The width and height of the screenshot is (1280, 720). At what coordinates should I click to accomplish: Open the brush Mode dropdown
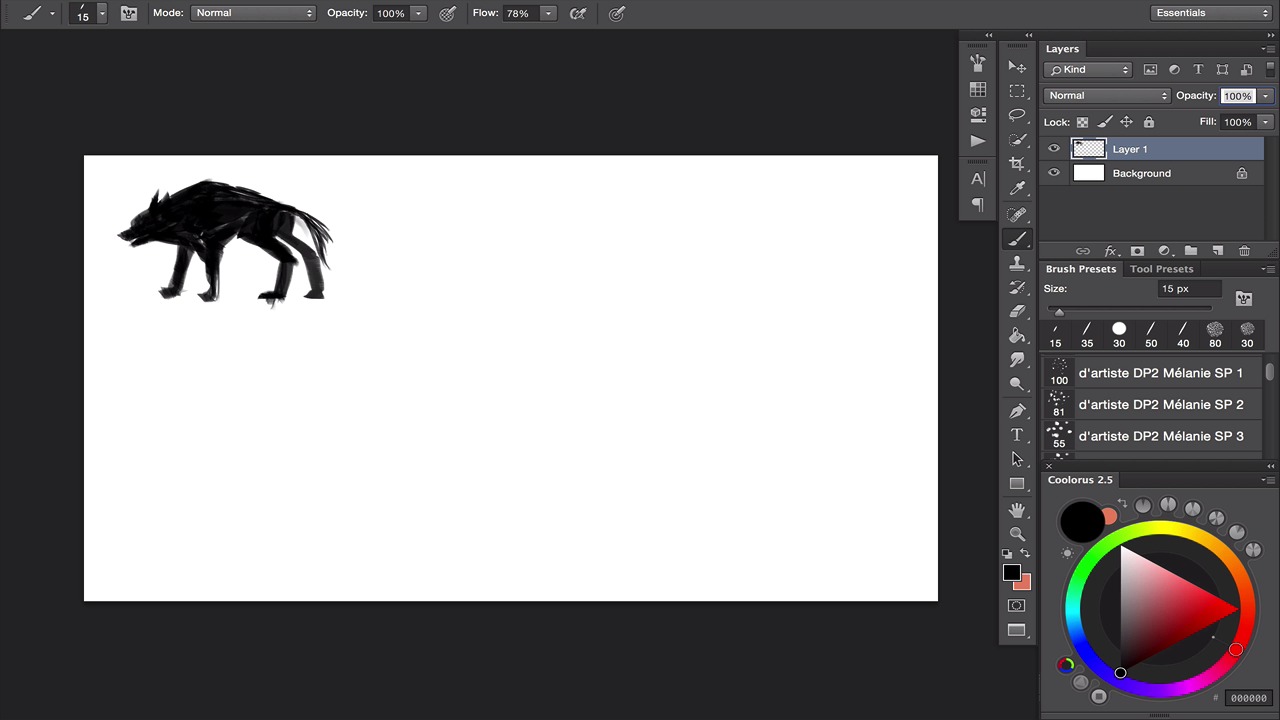click(x=253, y=13)
